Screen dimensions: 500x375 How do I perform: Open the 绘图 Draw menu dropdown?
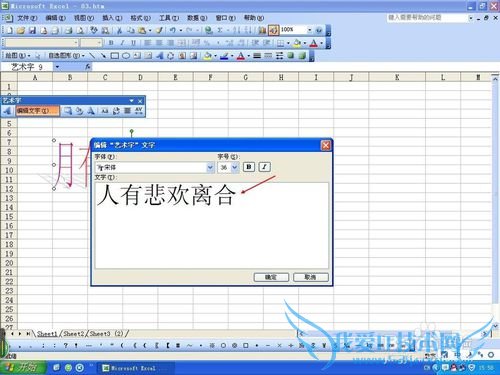[17, 56]
